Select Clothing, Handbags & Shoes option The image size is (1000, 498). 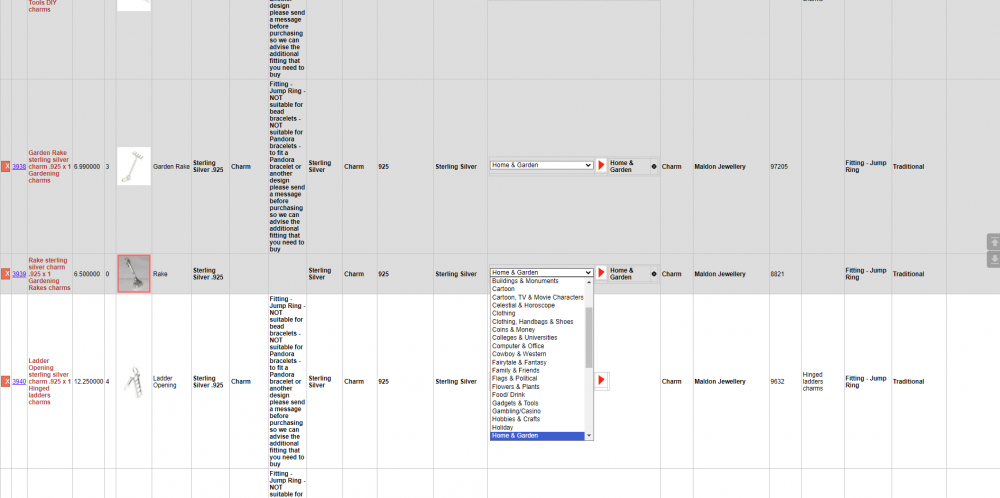tap(538, 322)
